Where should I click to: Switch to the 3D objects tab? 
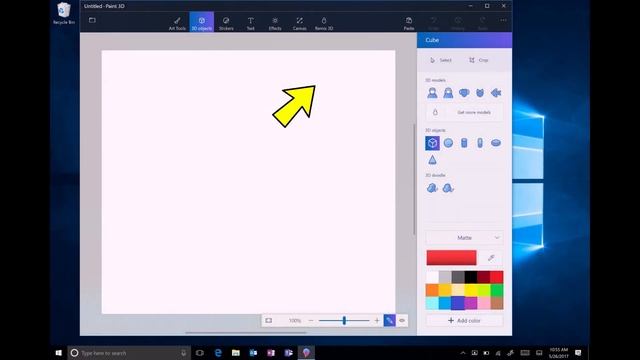point(202,22)
